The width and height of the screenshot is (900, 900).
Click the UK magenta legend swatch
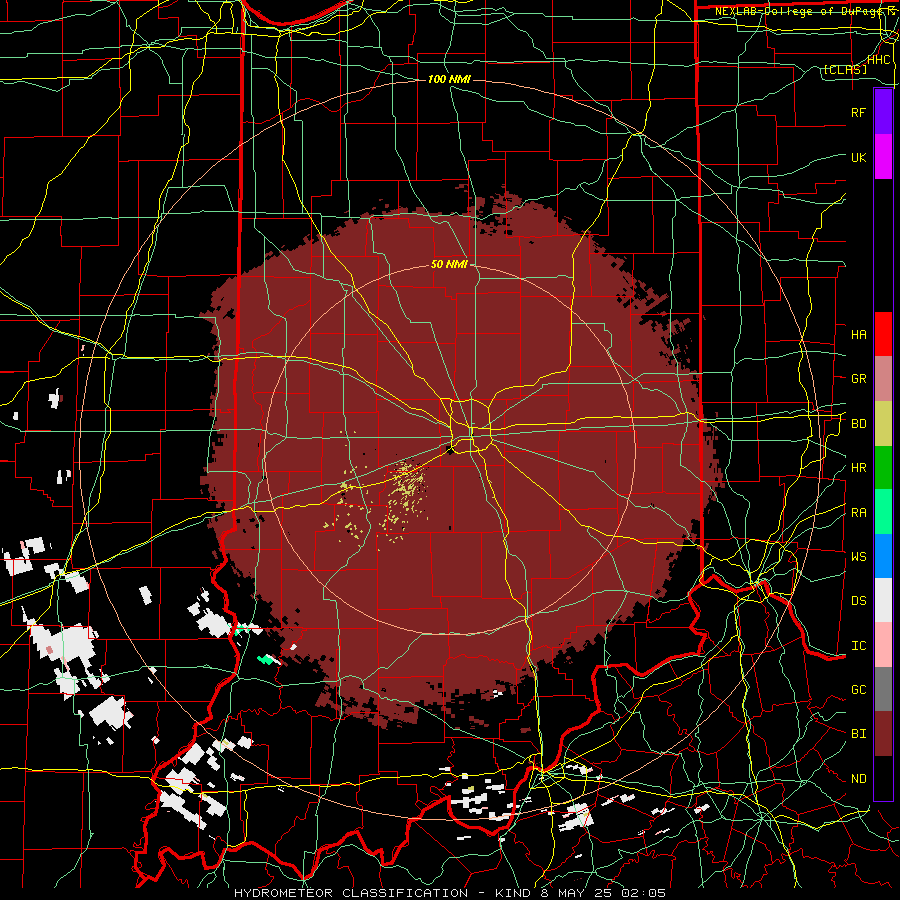pos(883,157)
